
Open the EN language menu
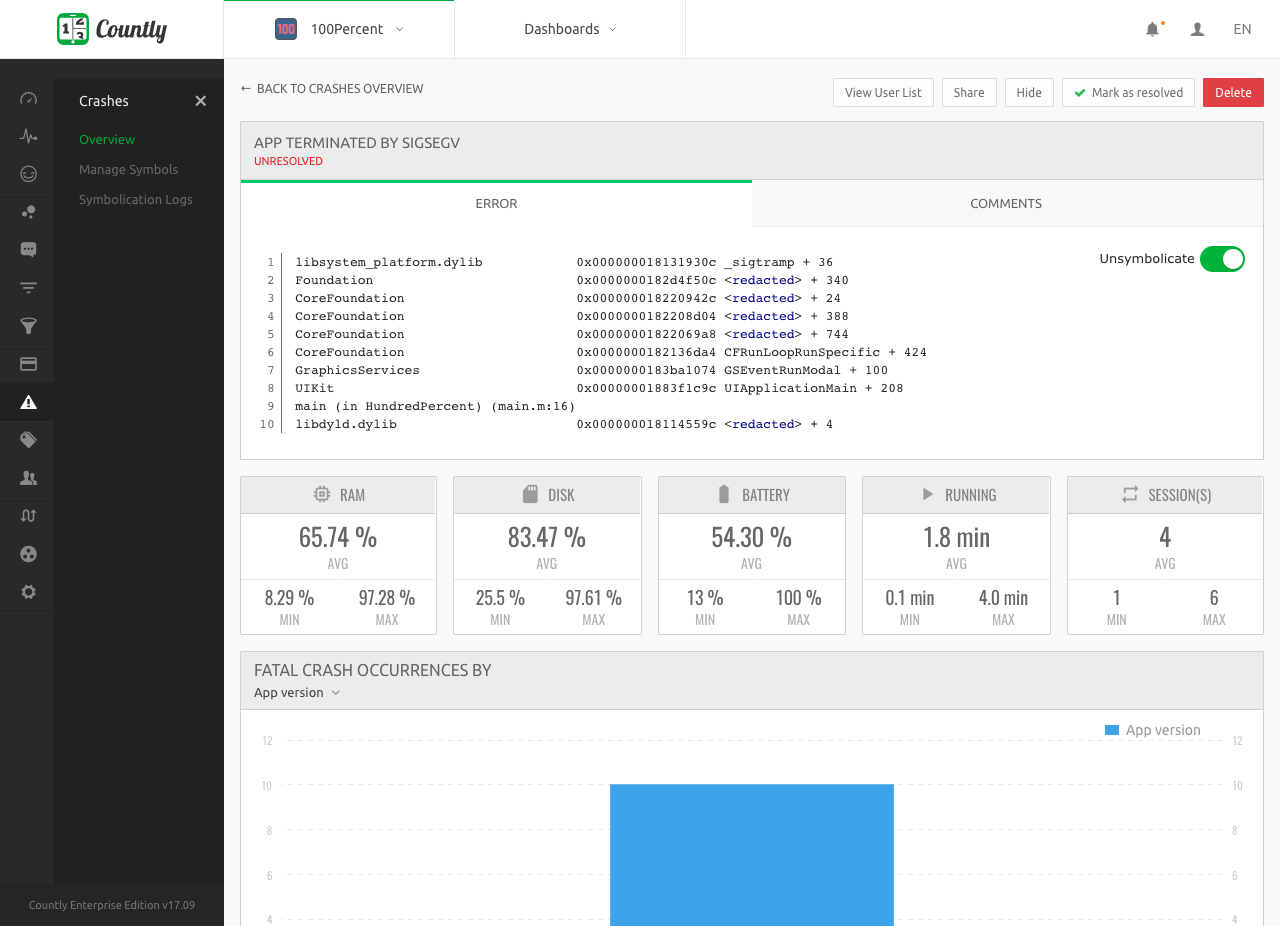click(1242, 29)
